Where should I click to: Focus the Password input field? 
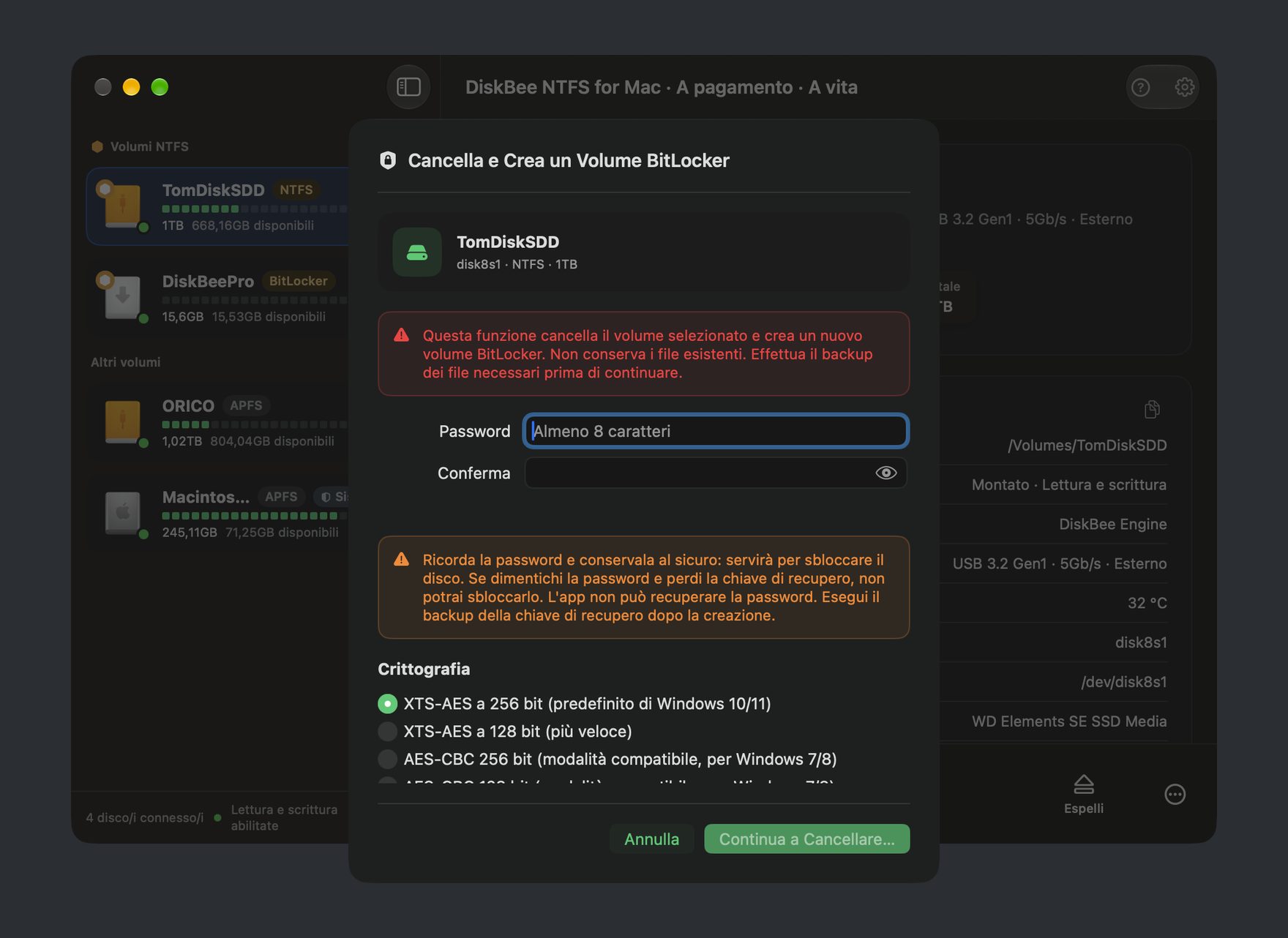pyautogui.click(x=716, y=431)
